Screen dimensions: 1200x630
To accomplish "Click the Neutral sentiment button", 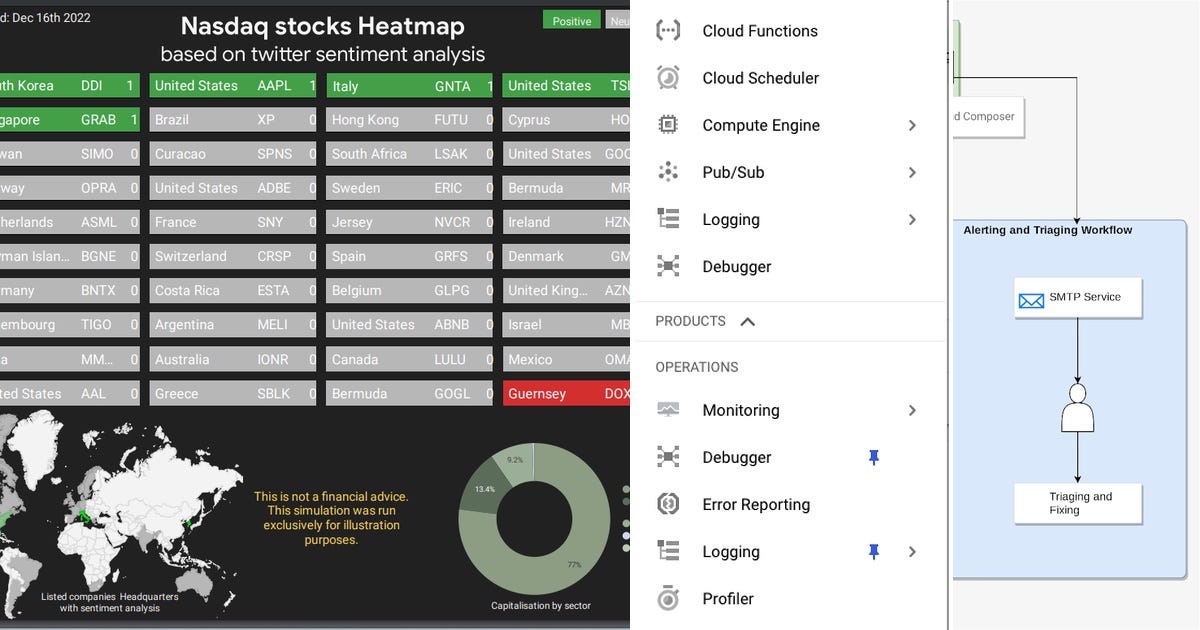I will (x=616, y=19).
